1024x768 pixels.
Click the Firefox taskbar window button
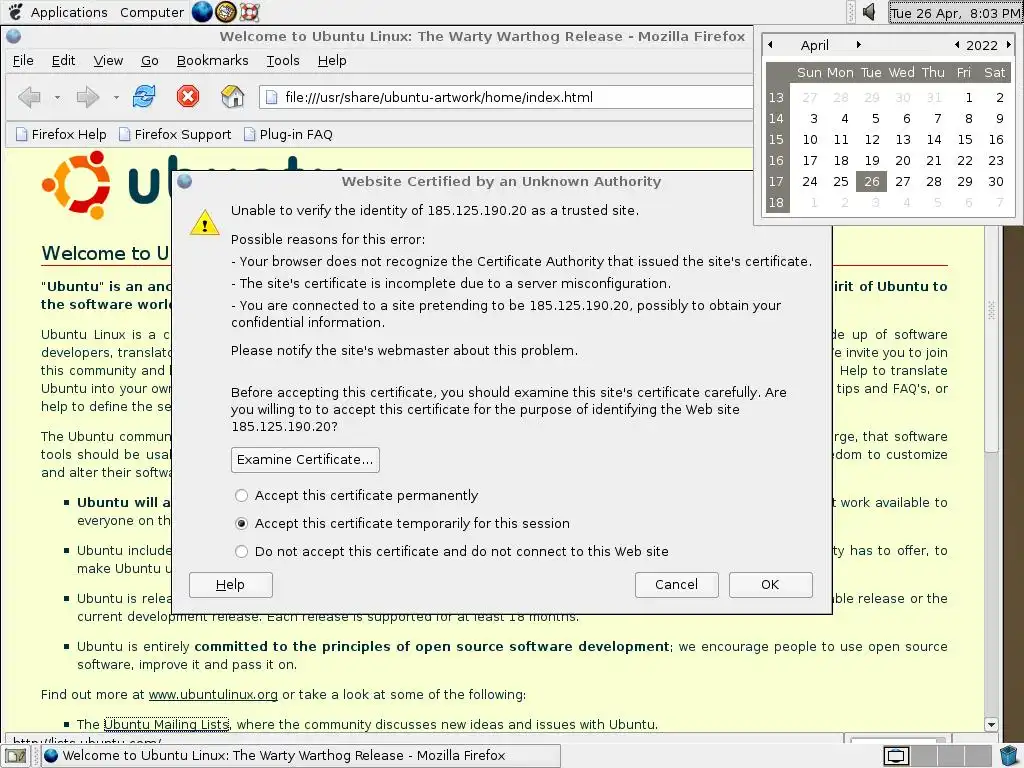point(301,756)
